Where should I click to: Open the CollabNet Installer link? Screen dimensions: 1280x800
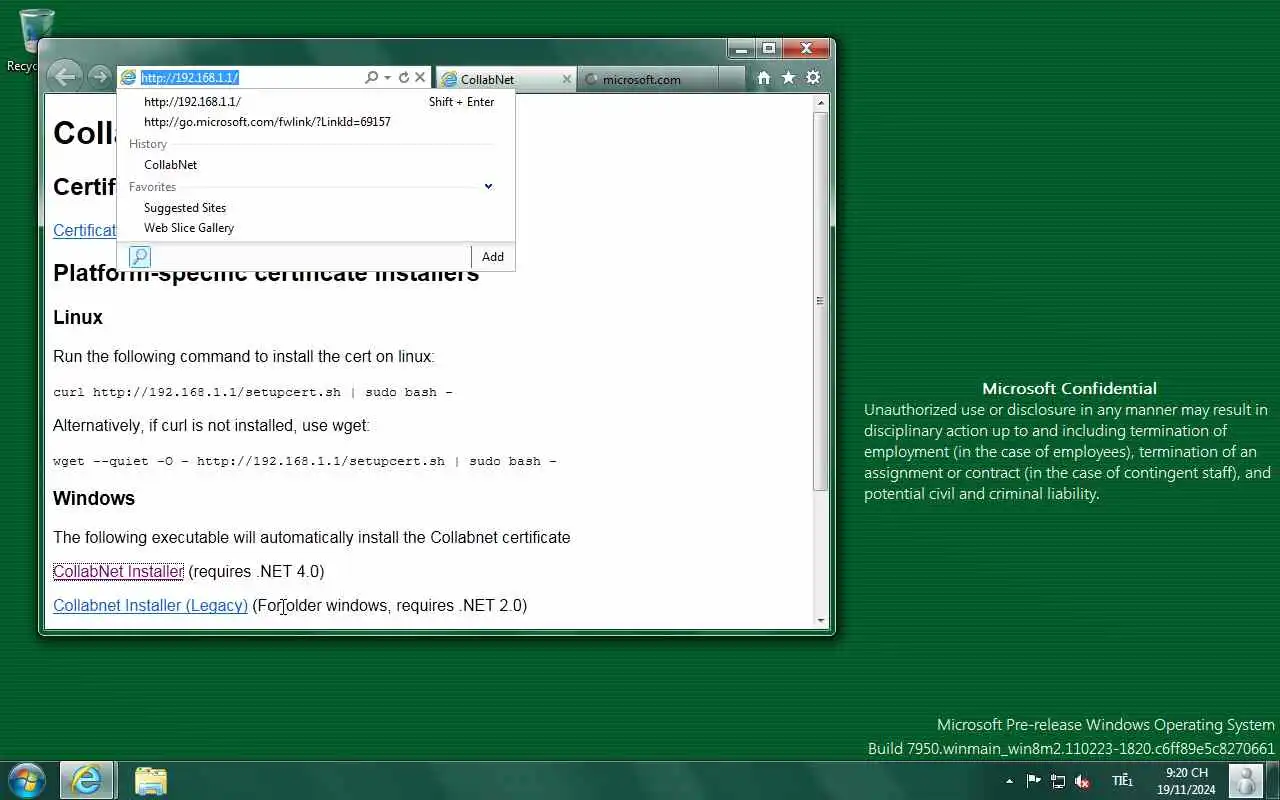coord(118,571)
